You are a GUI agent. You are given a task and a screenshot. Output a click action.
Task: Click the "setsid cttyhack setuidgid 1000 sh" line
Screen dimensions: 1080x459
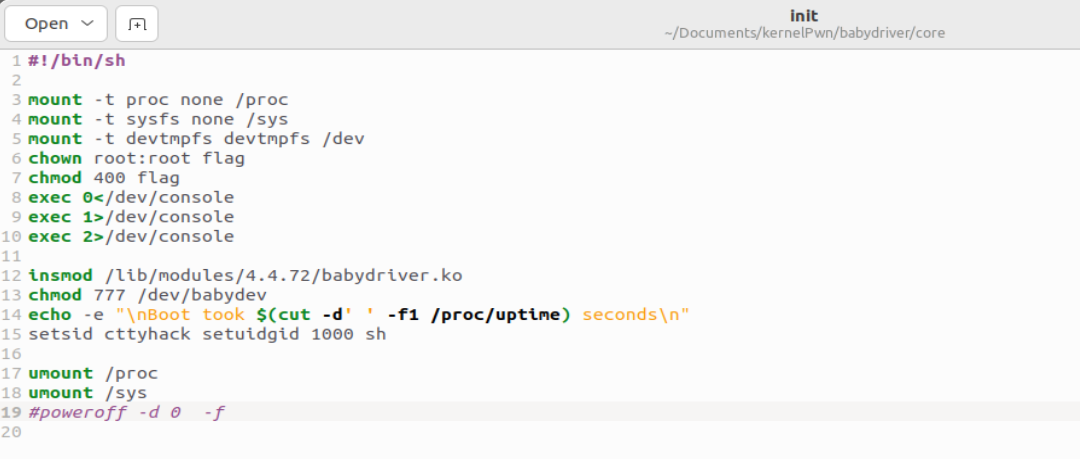click(x=207, y=334)
